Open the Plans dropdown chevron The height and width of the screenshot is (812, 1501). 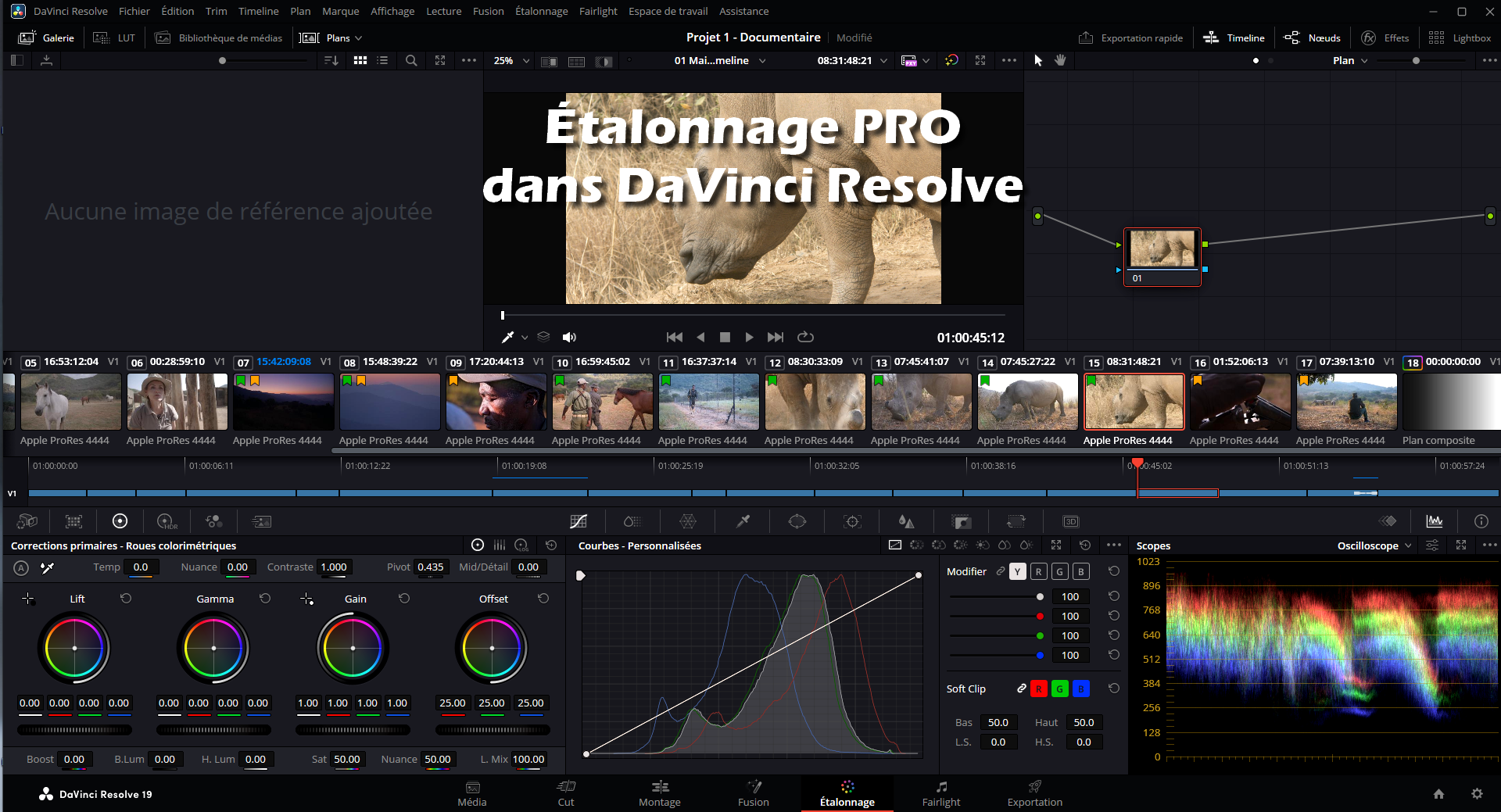coord(359,38)
